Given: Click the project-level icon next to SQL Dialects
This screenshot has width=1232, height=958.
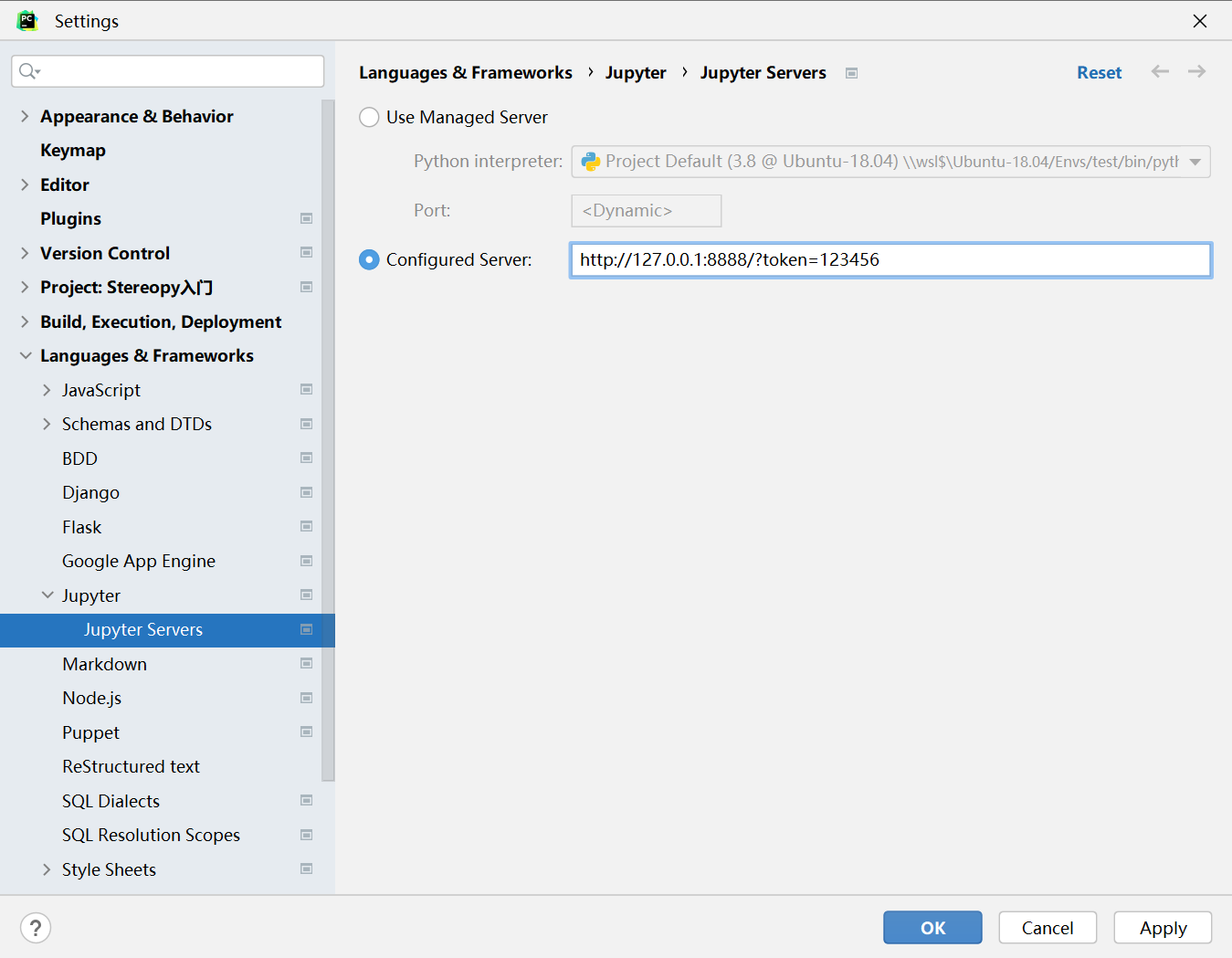Looking at the screenshot, I should [307, 801].
